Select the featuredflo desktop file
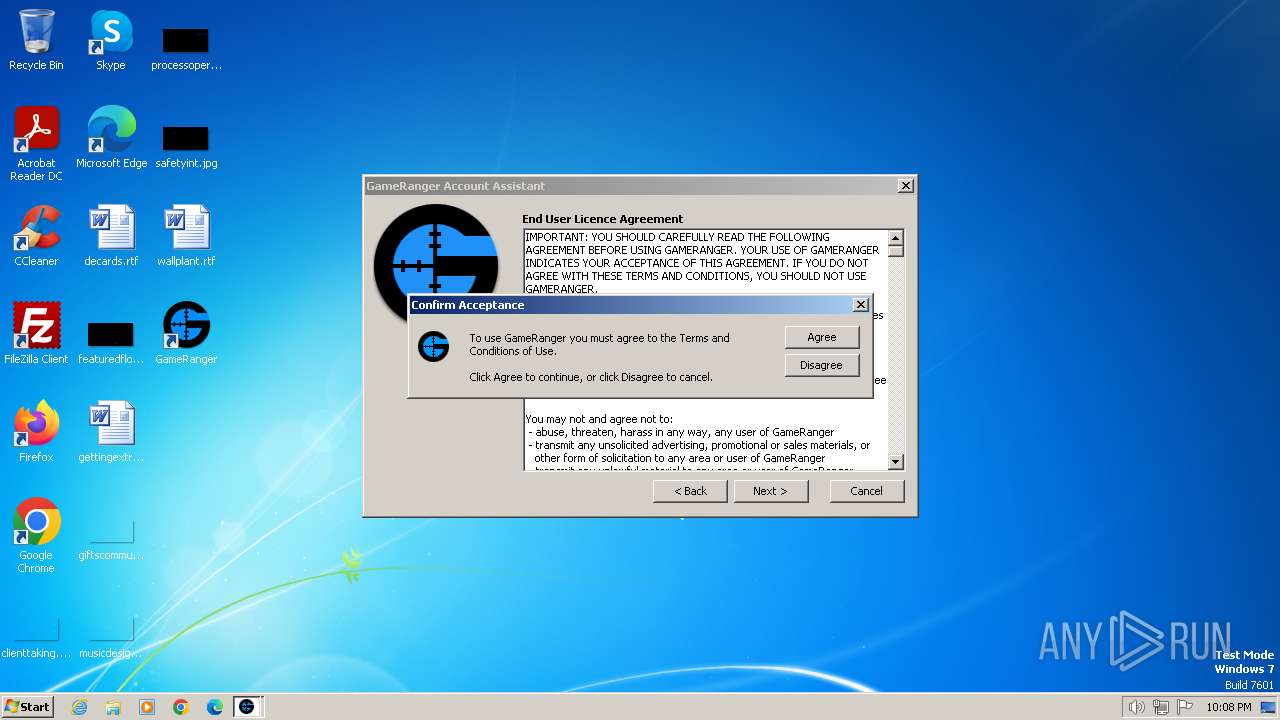This screenshot has height=720, width=1280. coord(111,342)
